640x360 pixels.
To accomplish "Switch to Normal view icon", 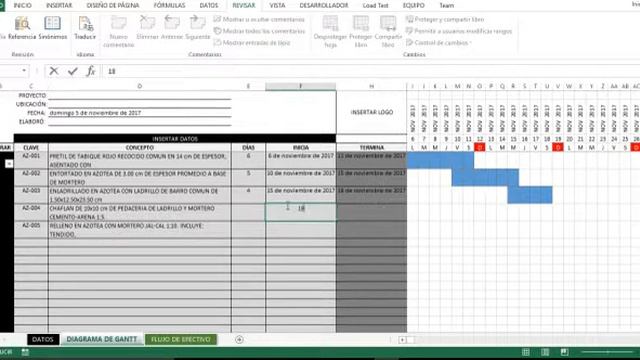I will [526, 352].
